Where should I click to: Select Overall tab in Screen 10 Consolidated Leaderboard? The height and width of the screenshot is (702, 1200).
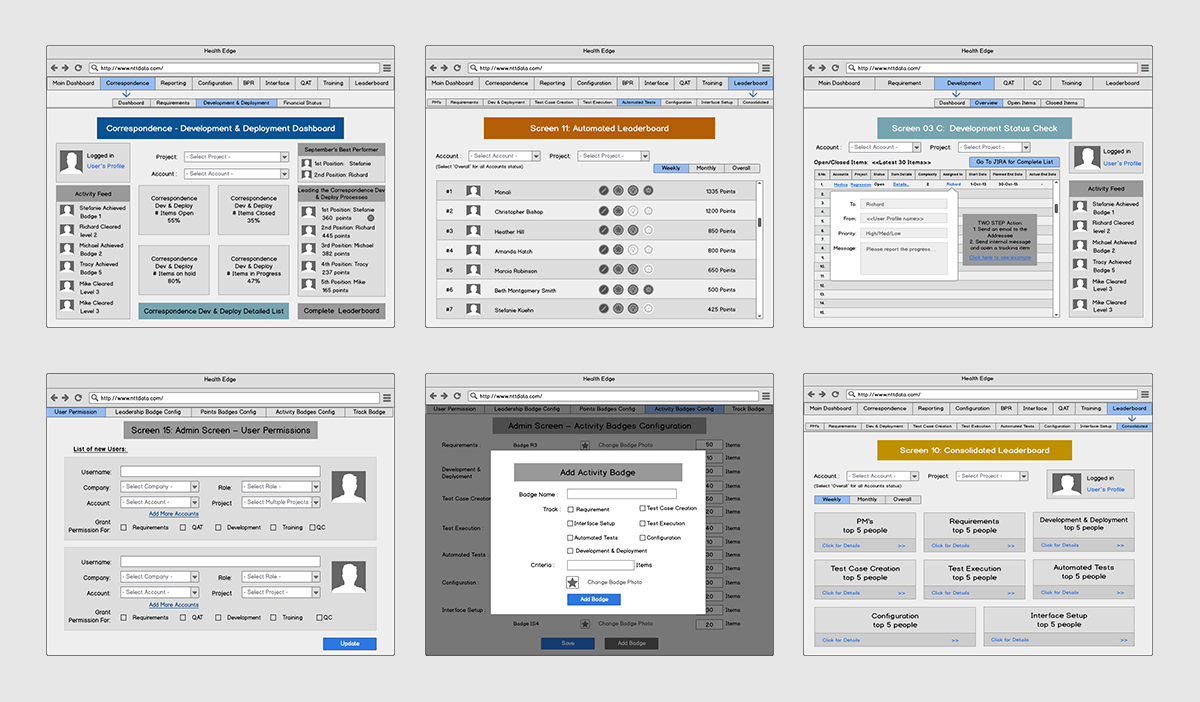[x=902, y=499]
